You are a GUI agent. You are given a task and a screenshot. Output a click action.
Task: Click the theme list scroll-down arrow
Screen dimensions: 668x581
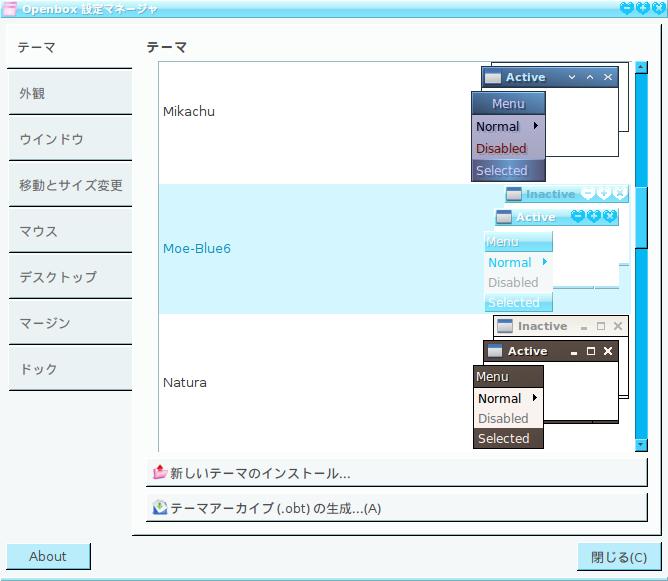click(641, 445)
